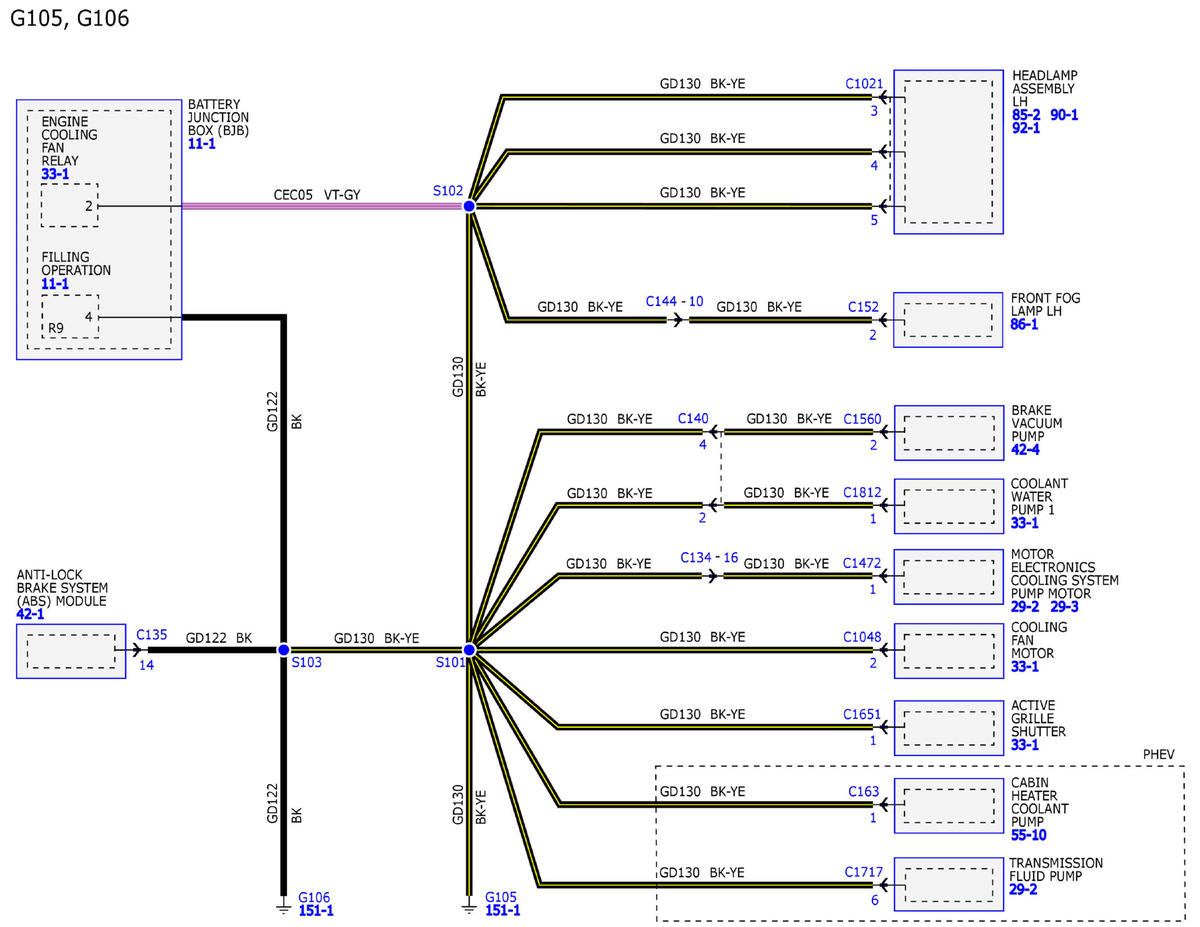Viewport: 1200px width, 927px height.
Task: Click the C1560 connector label
Action: (863, 419)
